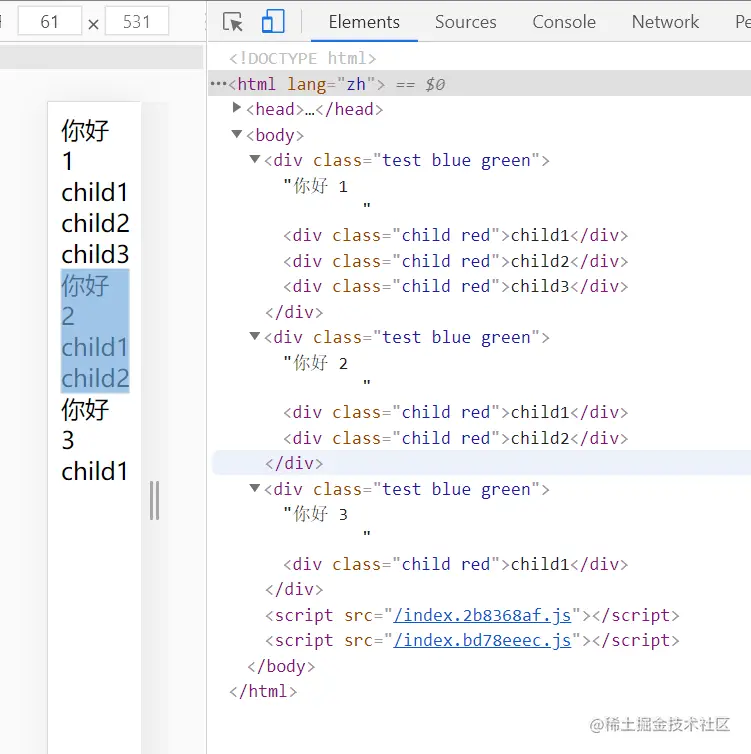Click highlighted child2 in the page preview
This screenshot has width=751, height=754.
[95, 378]
